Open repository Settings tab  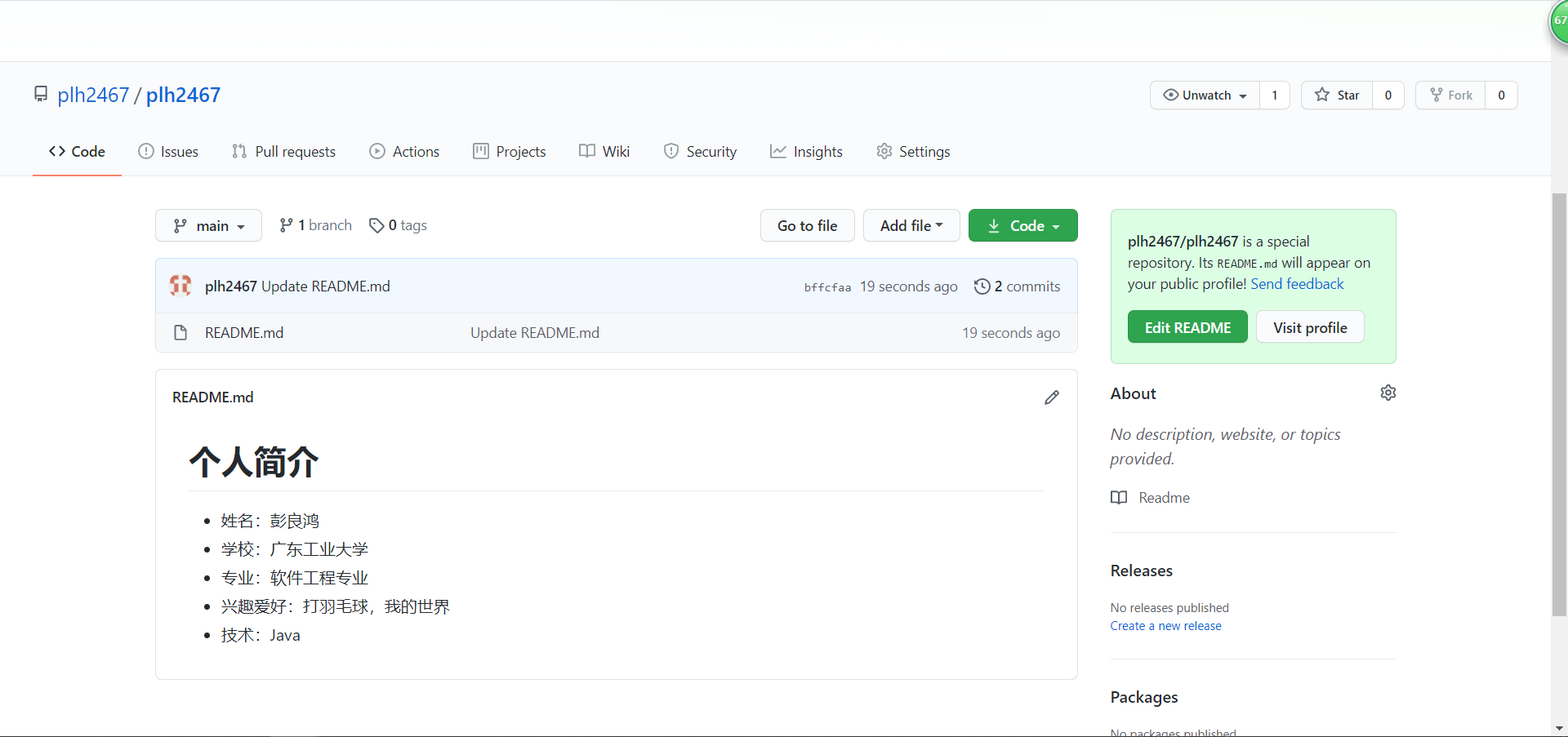913,151
